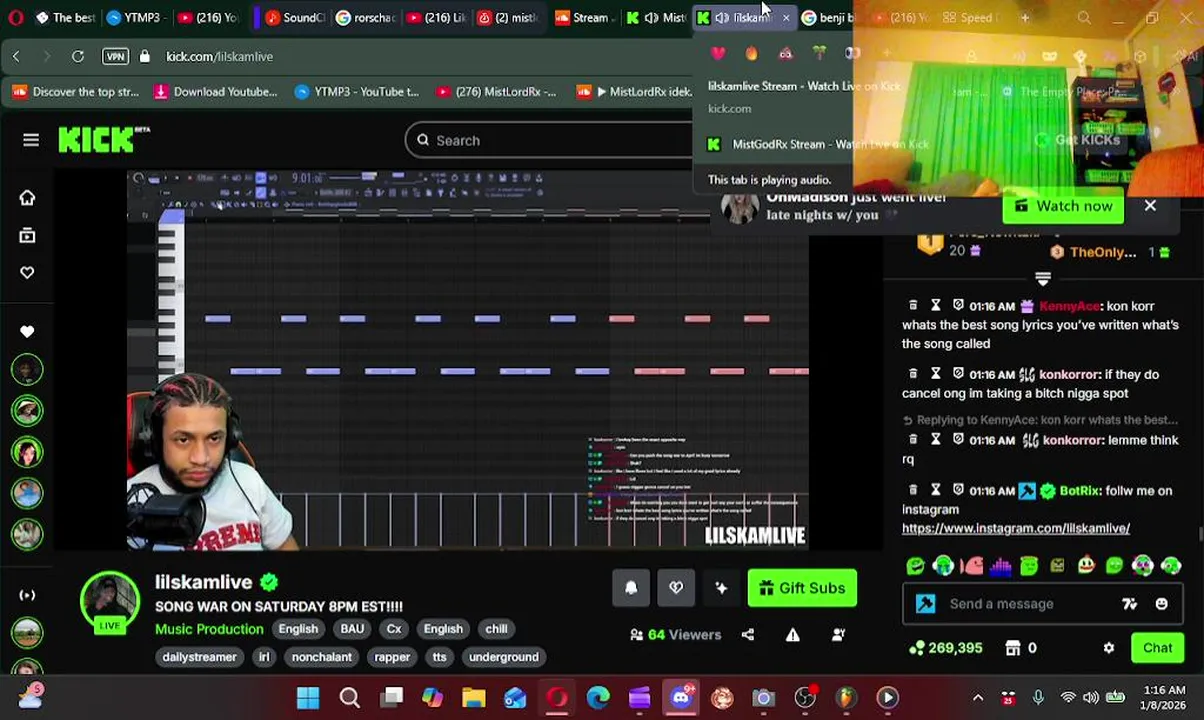Click the 269,395 KICKs points balance
The width and height of the screenshot is (1204, 720).
945,648
